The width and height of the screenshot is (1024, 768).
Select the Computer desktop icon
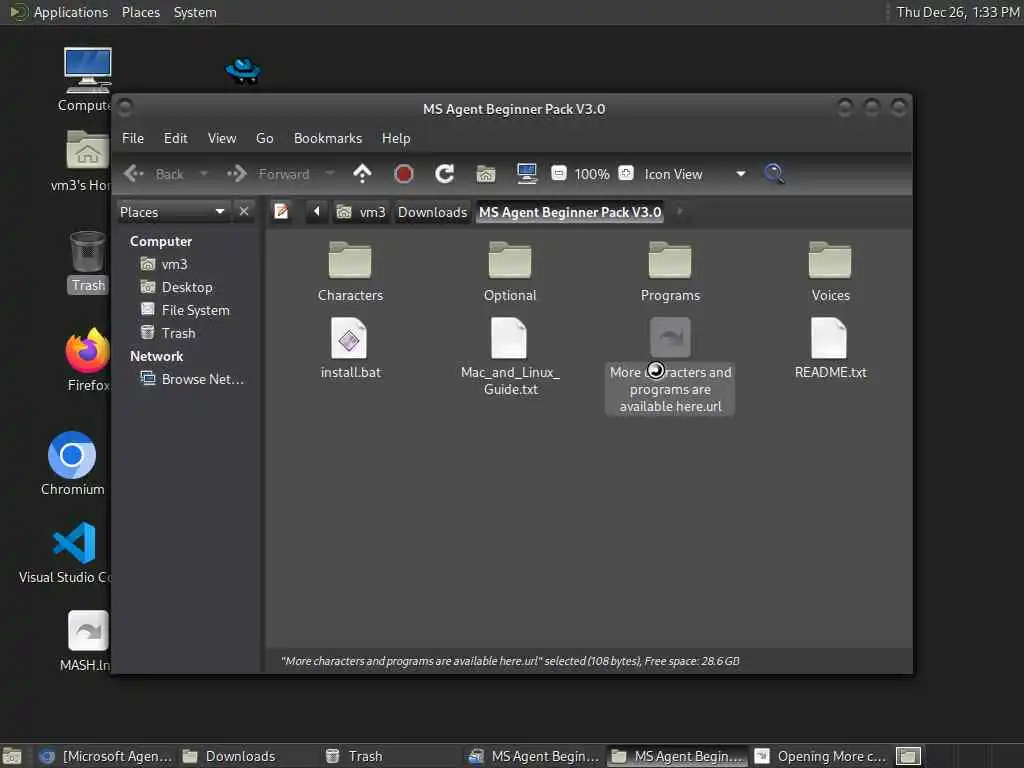[x=88, y=80]
